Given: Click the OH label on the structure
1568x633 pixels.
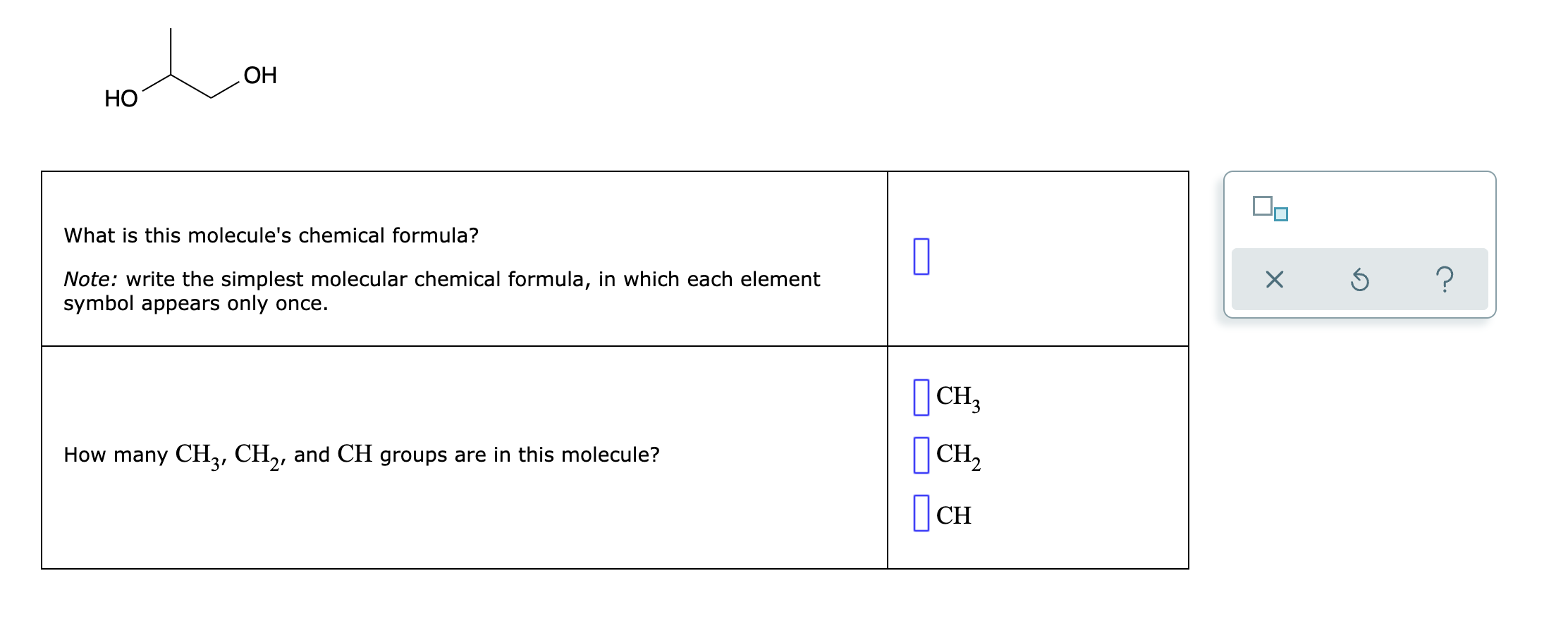Looking at the screenshot, I should pos(260,73).
